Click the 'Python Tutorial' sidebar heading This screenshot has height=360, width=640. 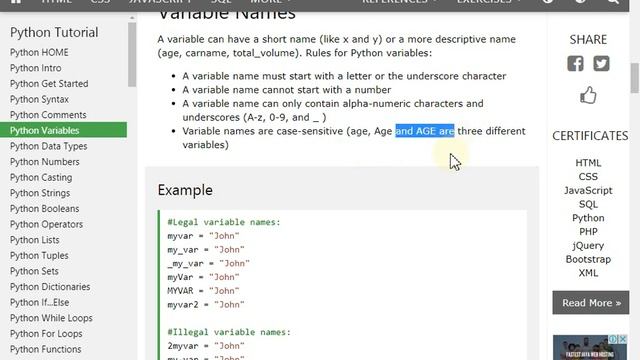(x=54, y=33)
